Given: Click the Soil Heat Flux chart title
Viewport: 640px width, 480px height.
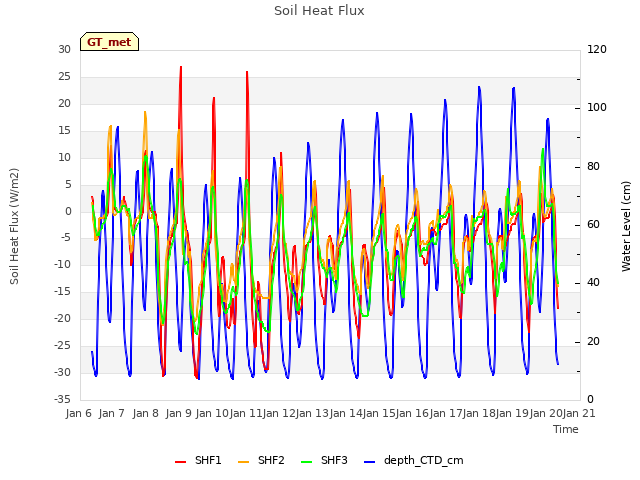Looking at the screenshot, I should pos(319,11).
